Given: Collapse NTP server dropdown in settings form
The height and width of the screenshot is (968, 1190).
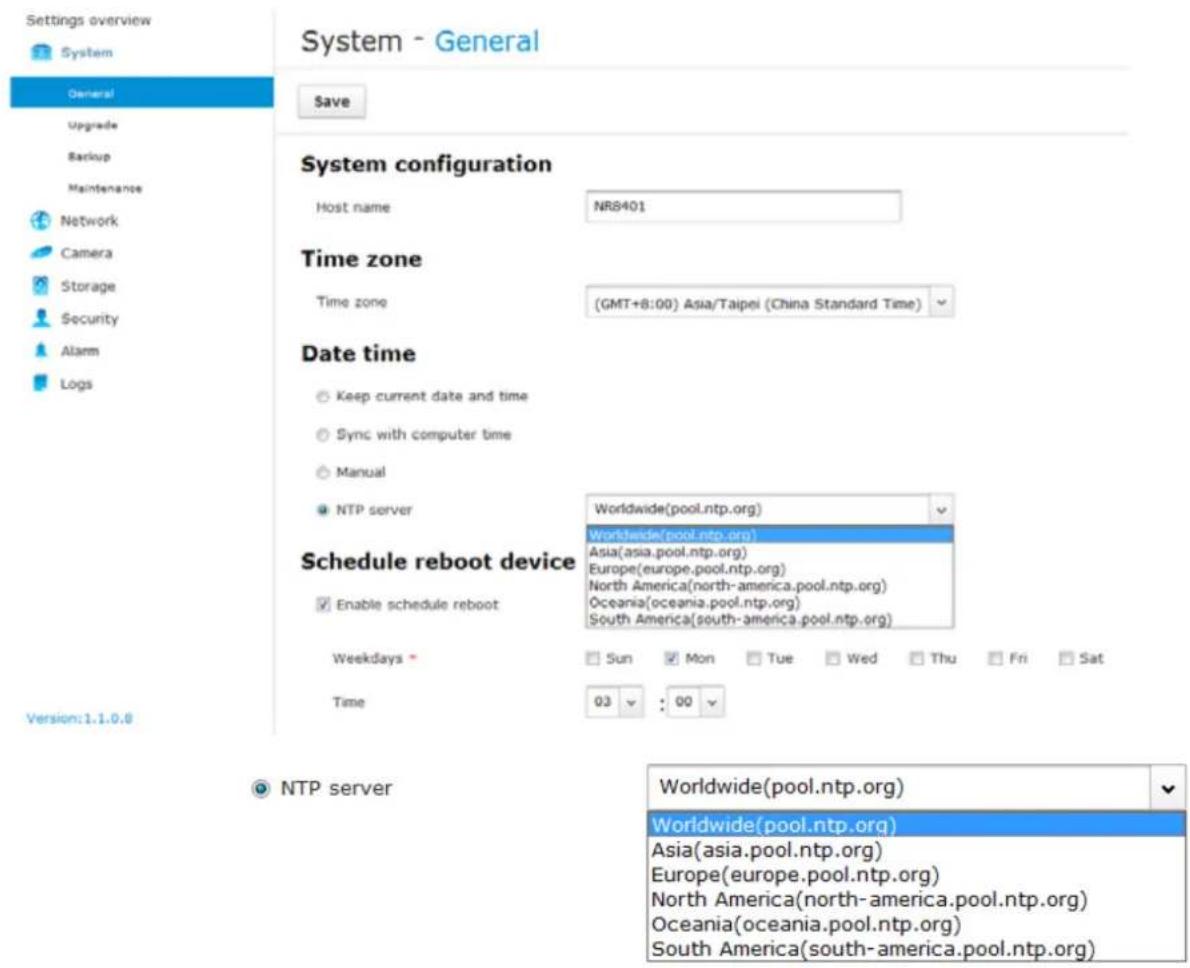Looking at the screenshot, I should point(941,509).
